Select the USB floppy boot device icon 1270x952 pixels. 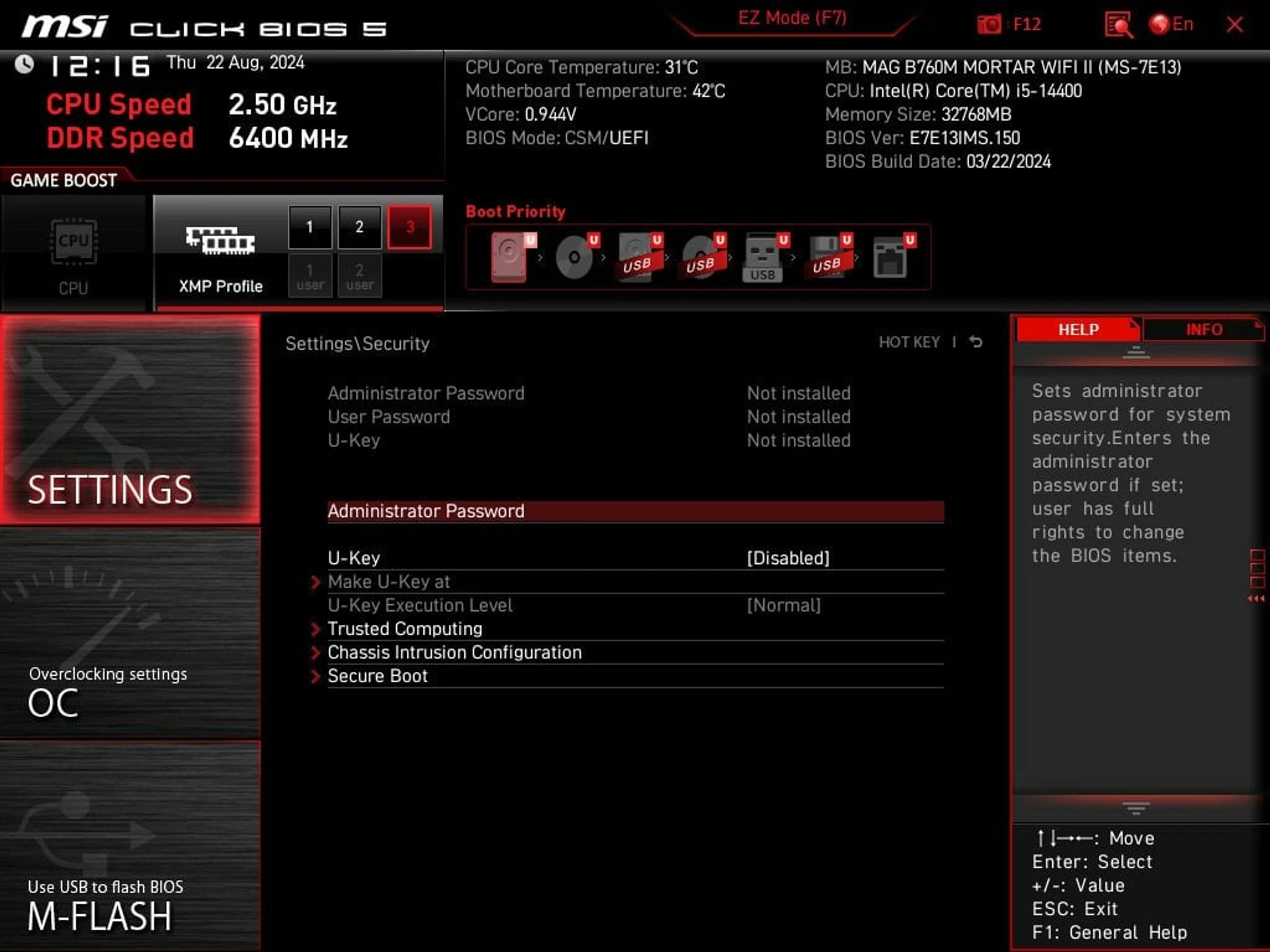coord(828,257)
